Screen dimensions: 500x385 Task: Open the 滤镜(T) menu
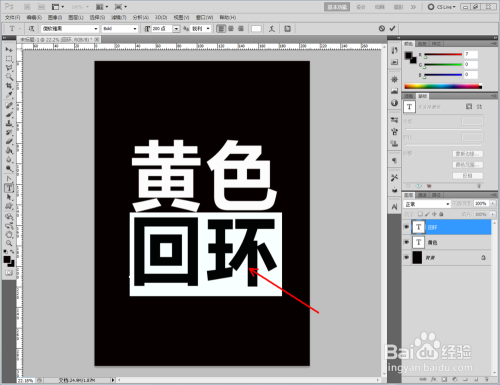[x=119, y=17]
